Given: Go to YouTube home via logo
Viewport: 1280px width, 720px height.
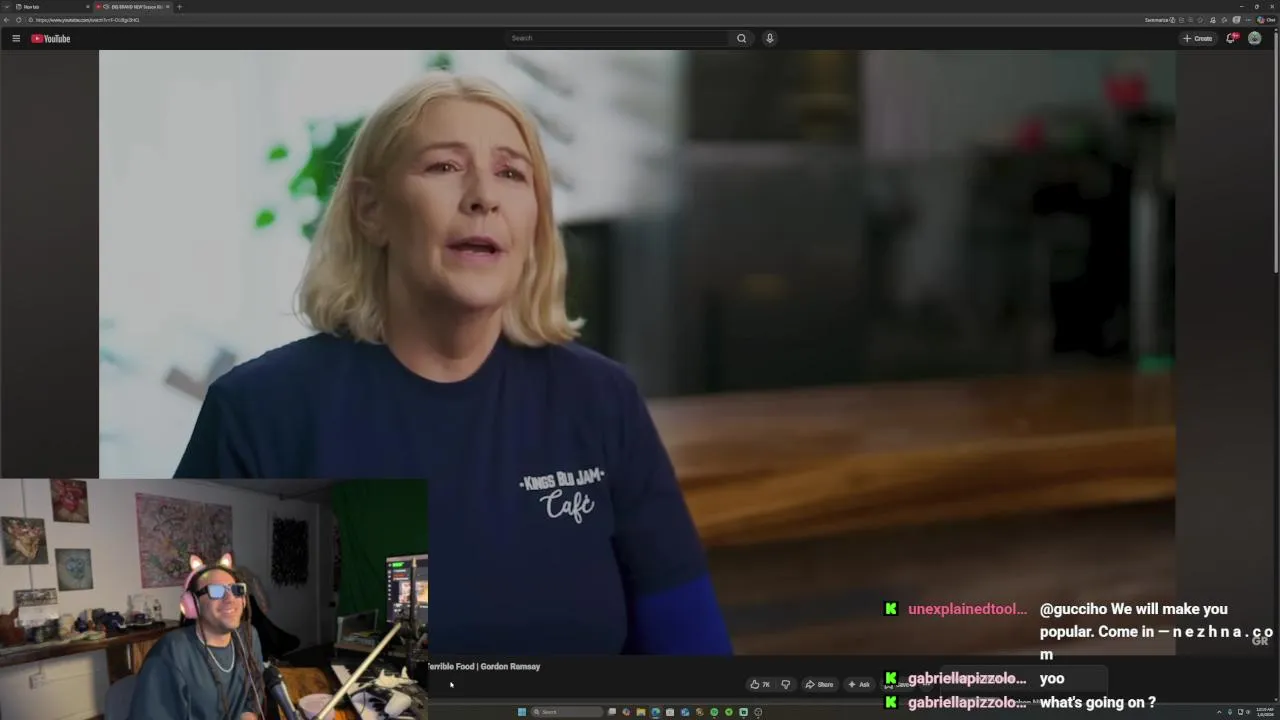Looking at the screenshot, I should click(50, 38).
